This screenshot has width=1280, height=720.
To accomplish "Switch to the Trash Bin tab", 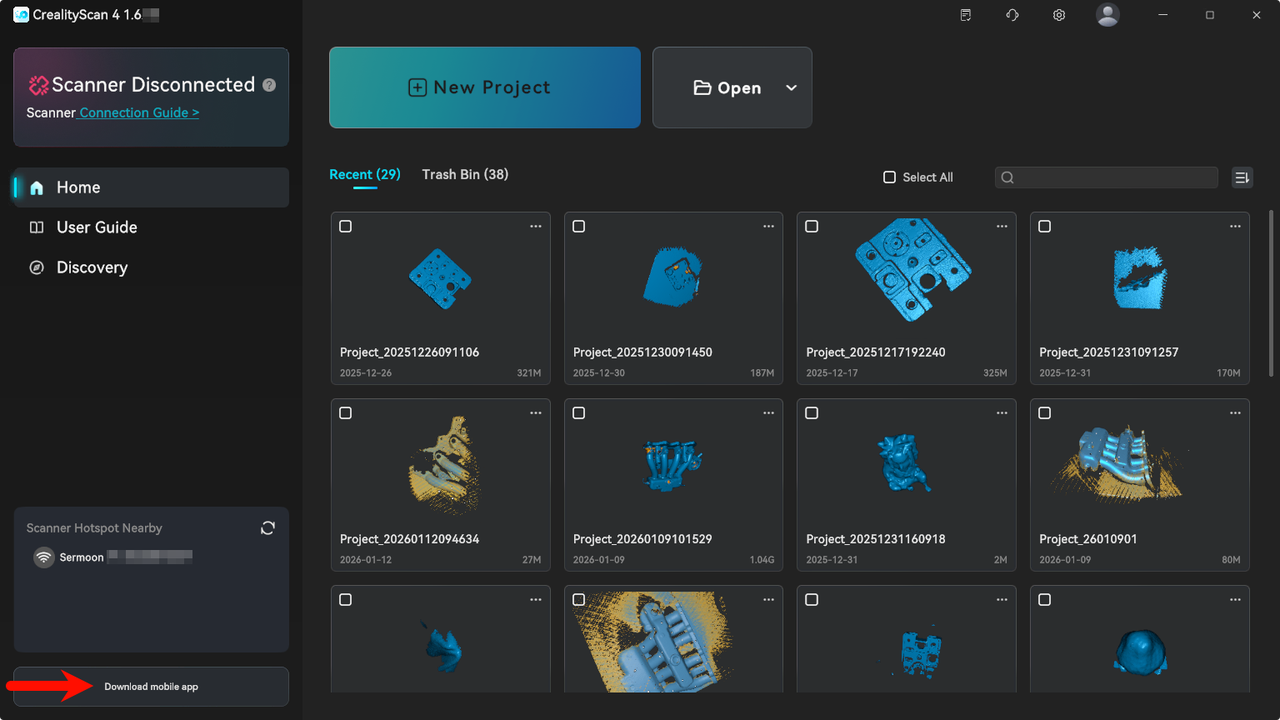I will (465, 174).
